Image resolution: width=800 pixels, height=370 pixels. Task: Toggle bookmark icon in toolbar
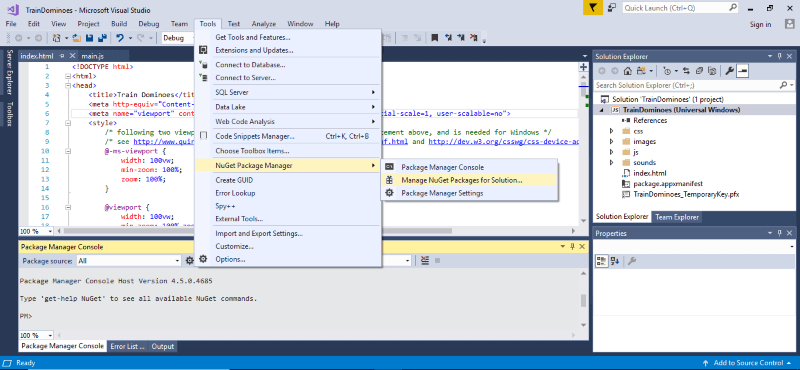point(435,38)
